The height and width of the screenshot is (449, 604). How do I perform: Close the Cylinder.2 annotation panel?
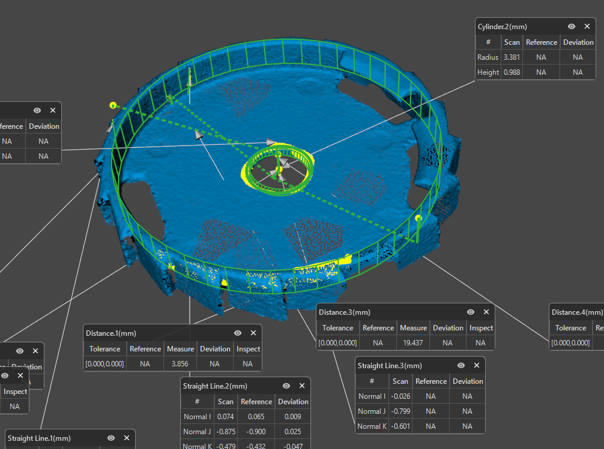pyautogui.click(x=587, y=27)
